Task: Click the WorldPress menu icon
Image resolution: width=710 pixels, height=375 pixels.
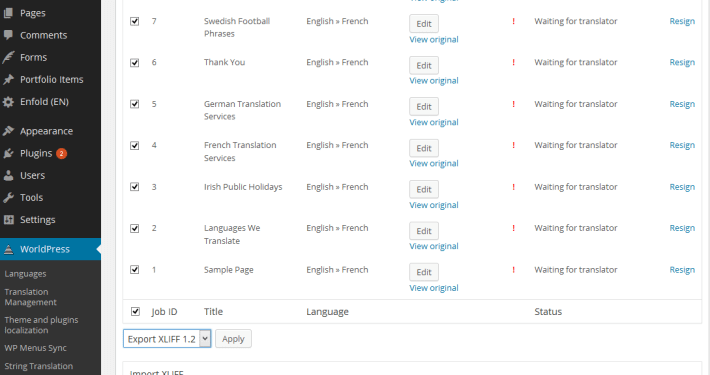Action: coord(8,249)
